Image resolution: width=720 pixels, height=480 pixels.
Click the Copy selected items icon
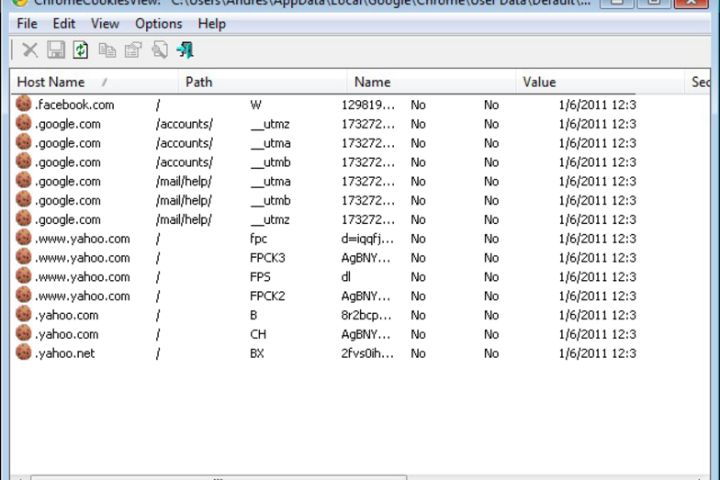(x=107, y=50)
